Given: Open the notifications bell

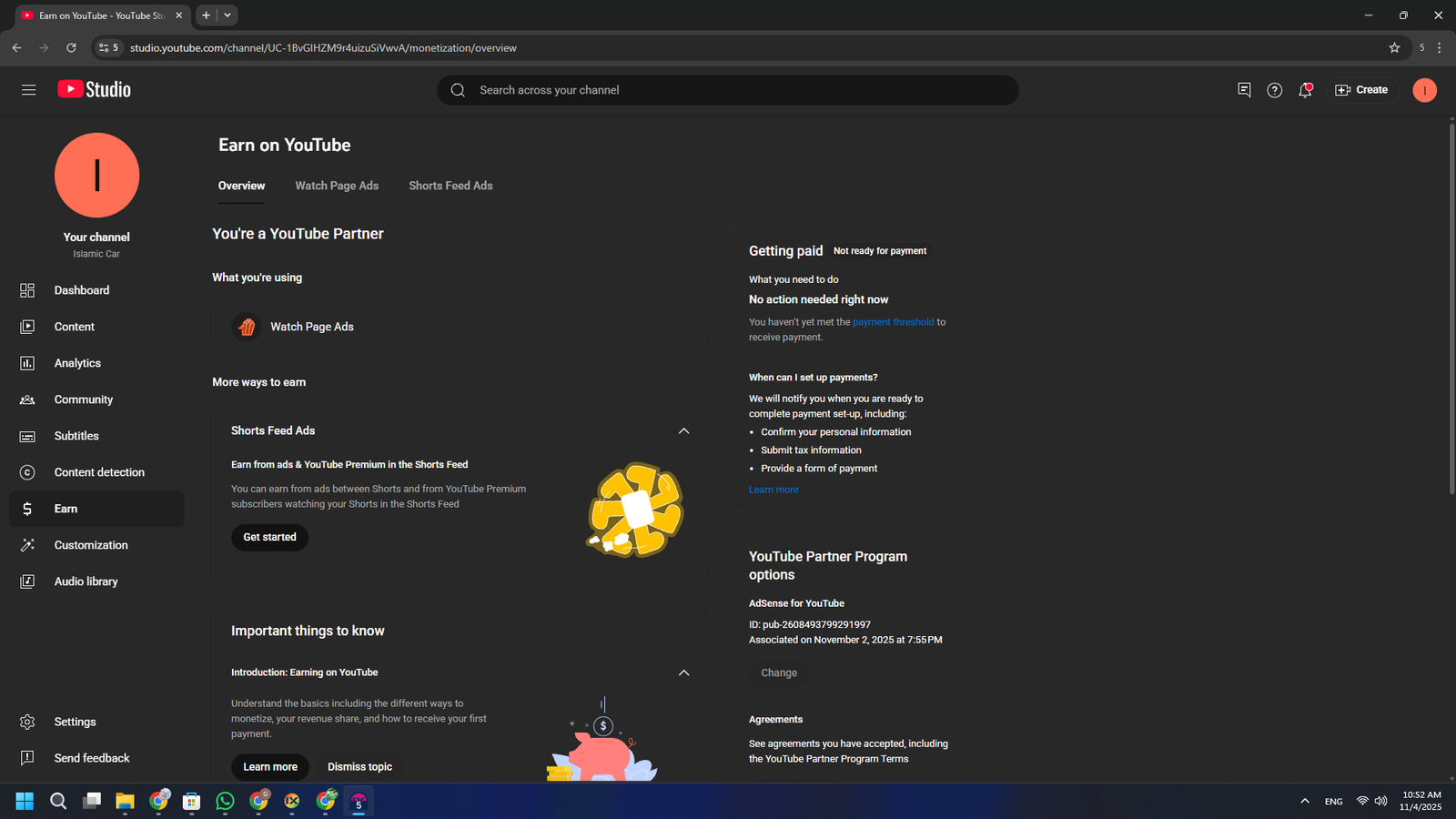Looking at the screenshot, I should (x=1305, y=90).
